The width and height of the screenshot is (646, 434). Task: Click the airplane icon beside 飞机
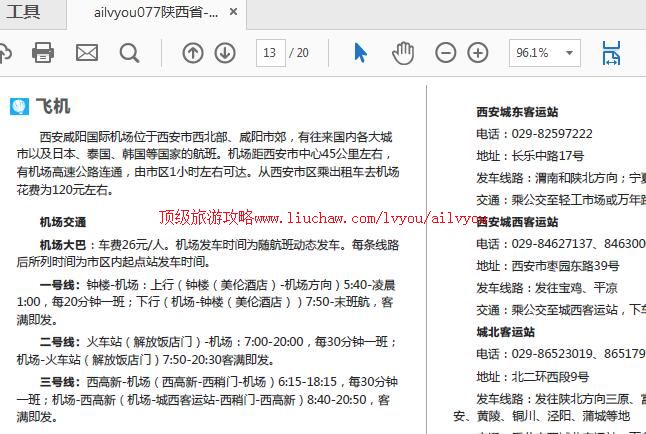coord(19,107)
